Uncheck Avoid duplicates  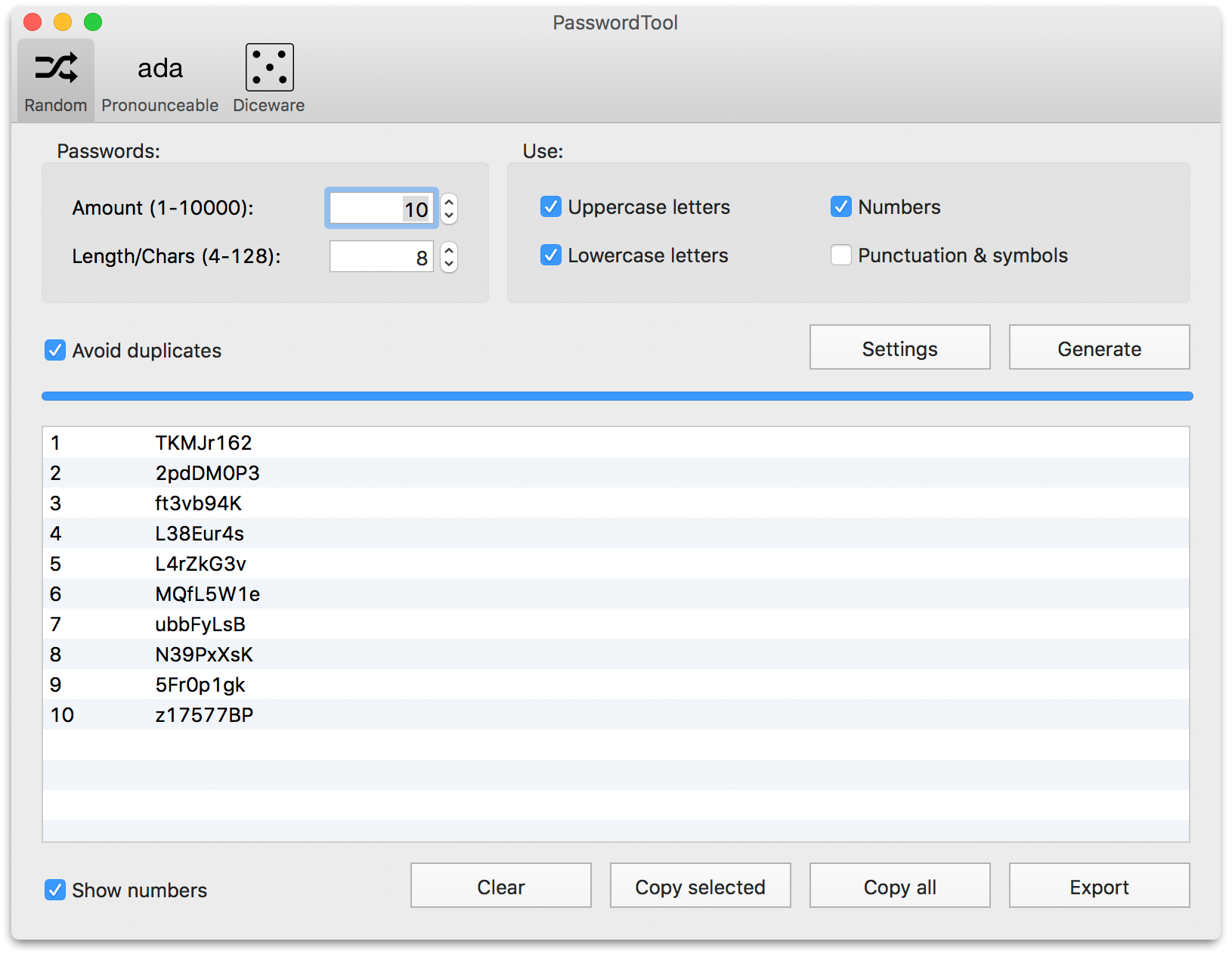54,350
